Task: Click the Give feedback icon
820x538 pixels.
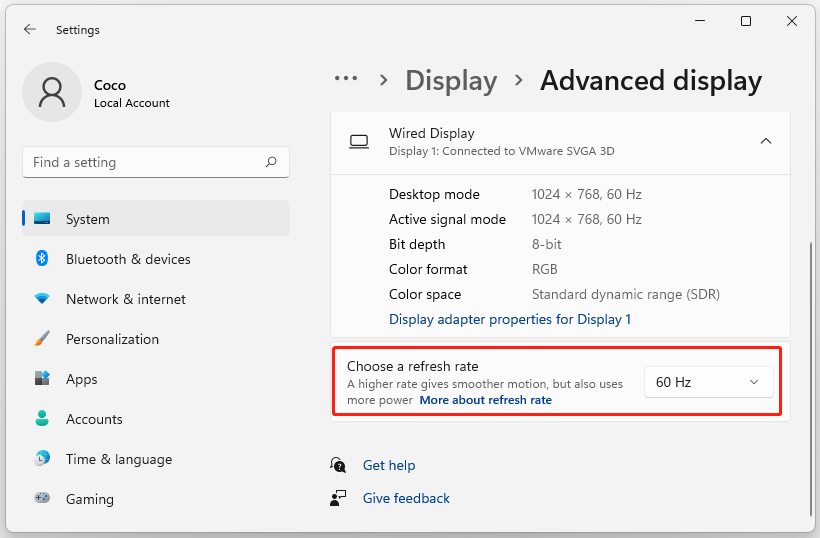Action: 339,498
